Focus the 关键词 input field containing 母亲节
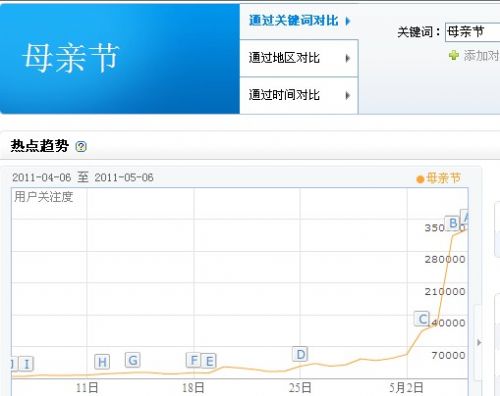This screenshot has height=396, width=500. tap(472, 32)
